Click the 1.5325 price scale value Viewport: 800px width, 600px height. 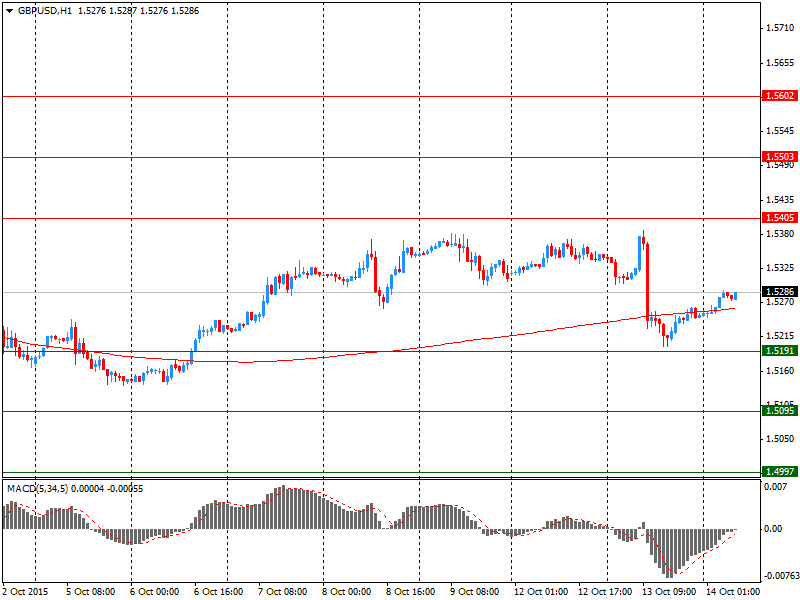click(x=781, y=268)
